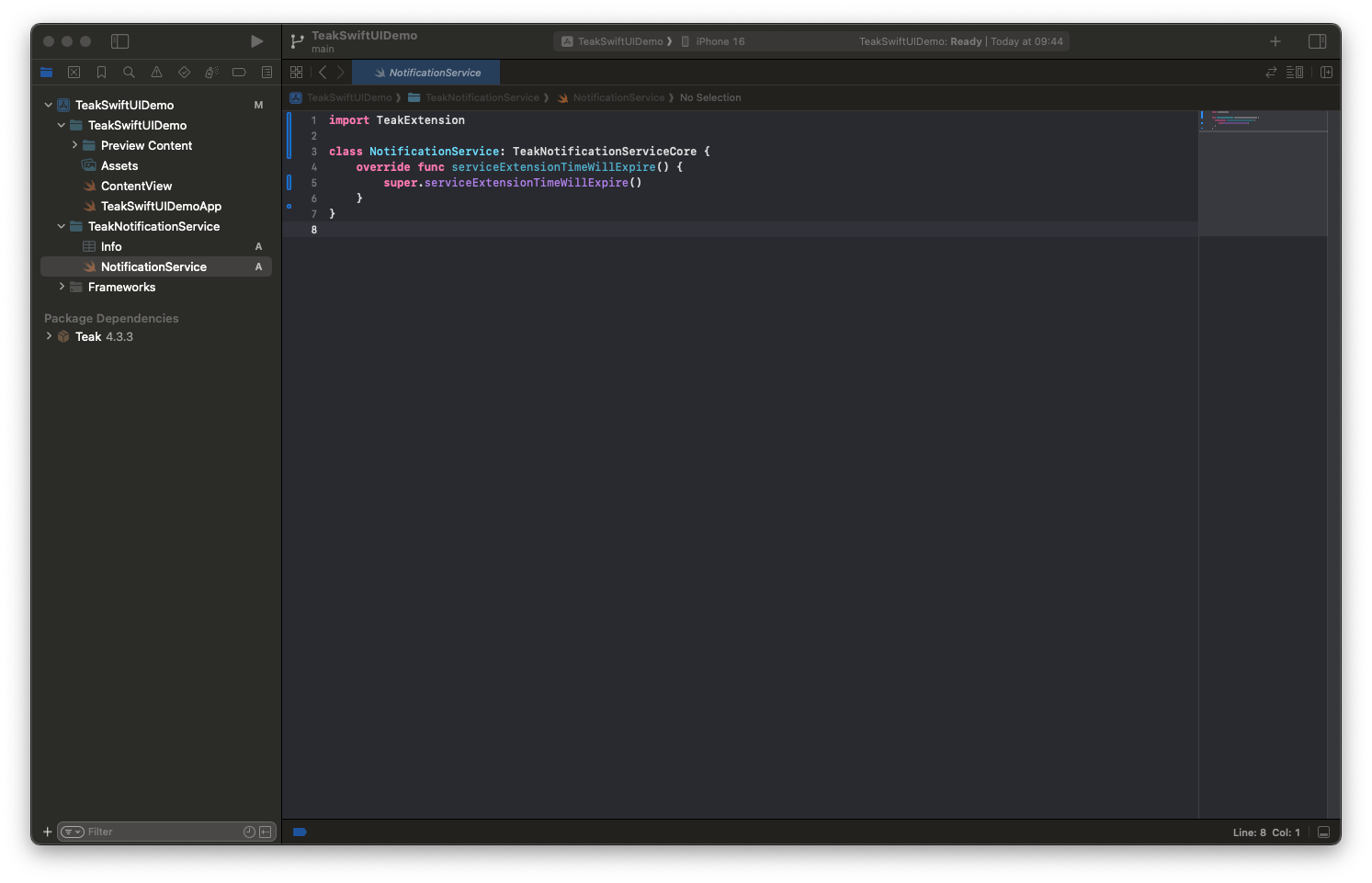This screenshot has width=1372, height=883.
Task: Choose the iPhone 16 run destination
Action: coord(713,41)
